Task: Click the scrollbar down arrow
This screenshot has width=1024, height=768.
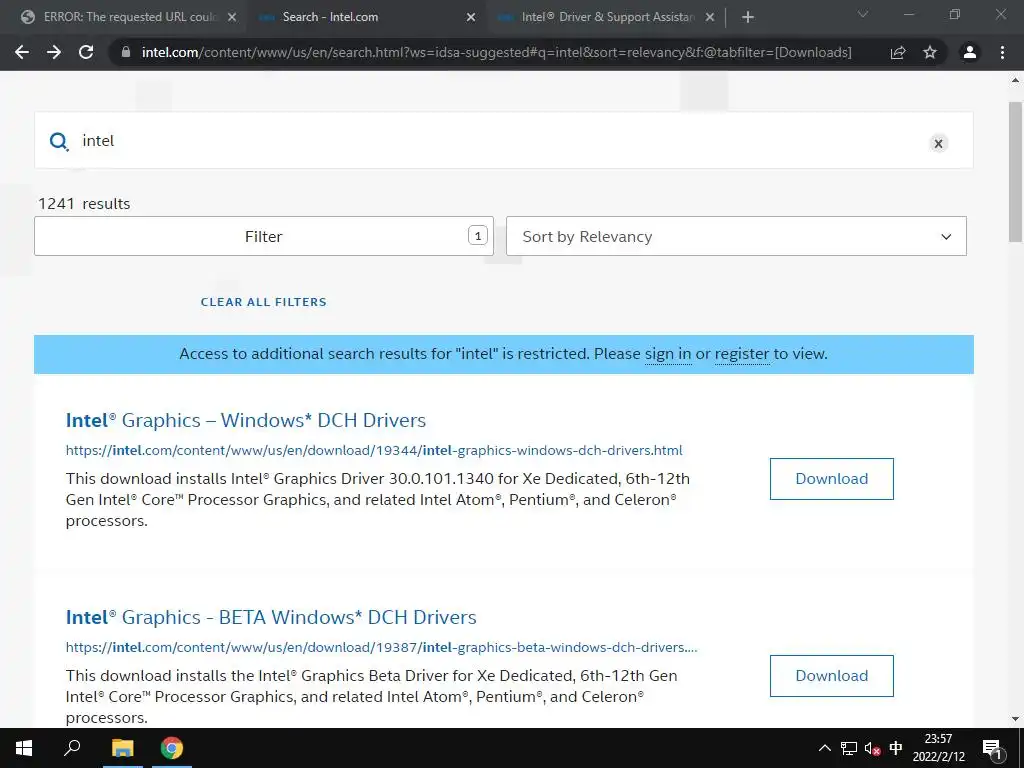Action: 1015,719
